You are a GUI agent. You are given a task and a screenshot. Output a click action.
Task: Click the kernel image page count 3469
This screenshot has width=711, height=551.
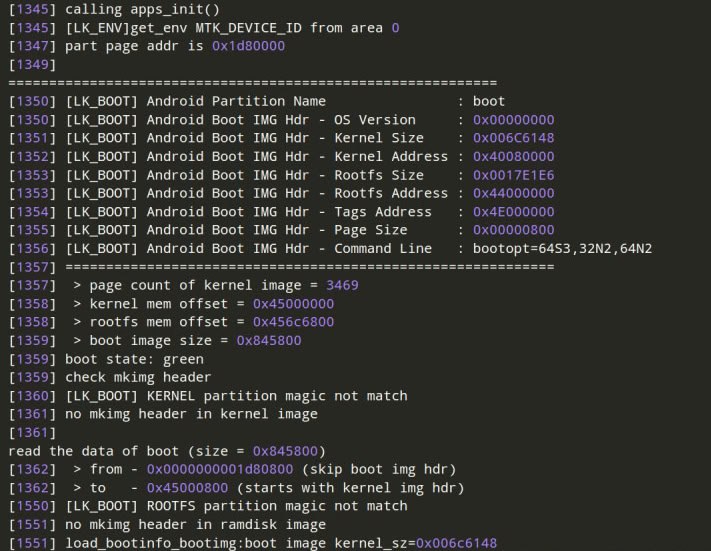point(342,285)
